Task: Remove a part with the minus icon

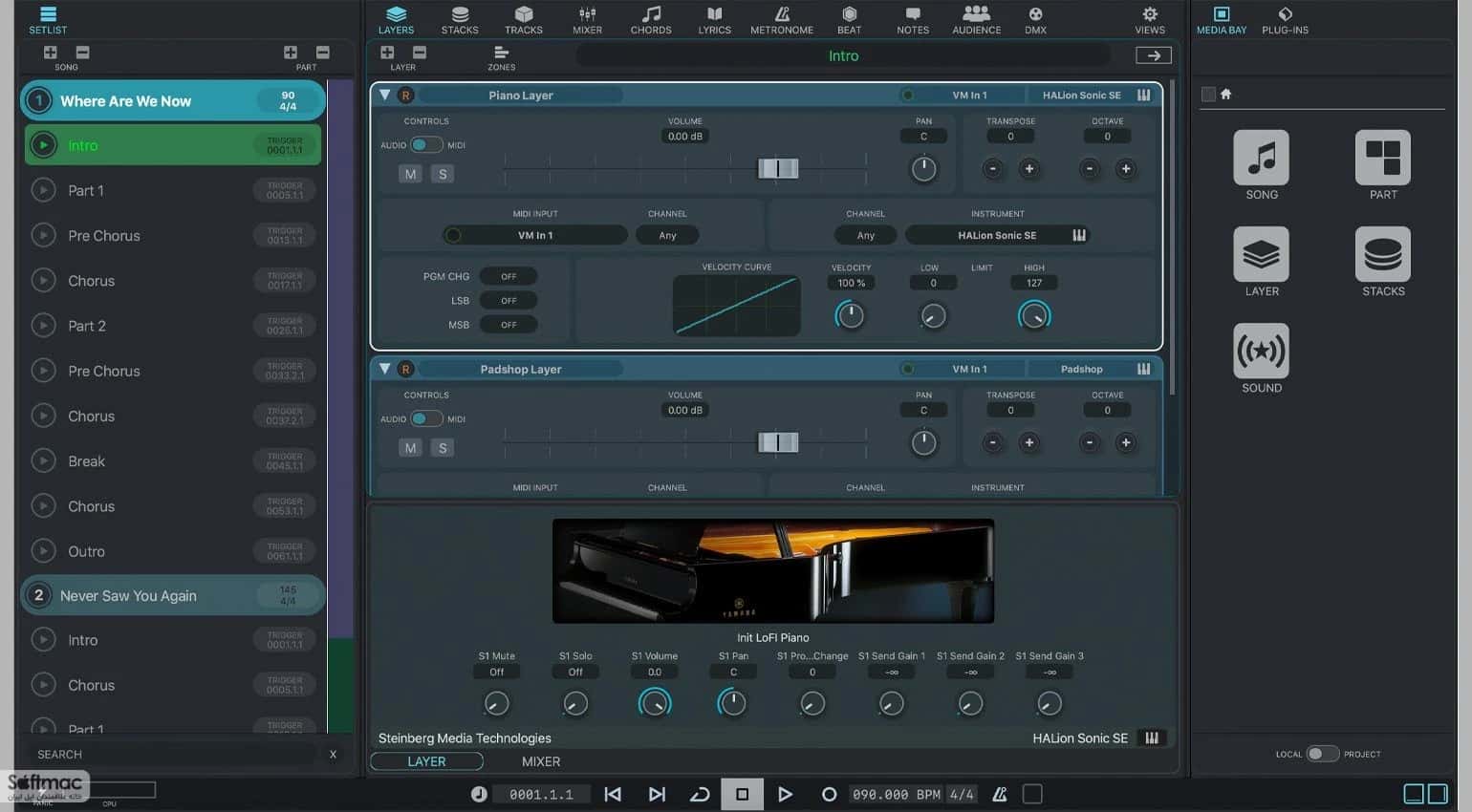Action: [x=323, y=53]
